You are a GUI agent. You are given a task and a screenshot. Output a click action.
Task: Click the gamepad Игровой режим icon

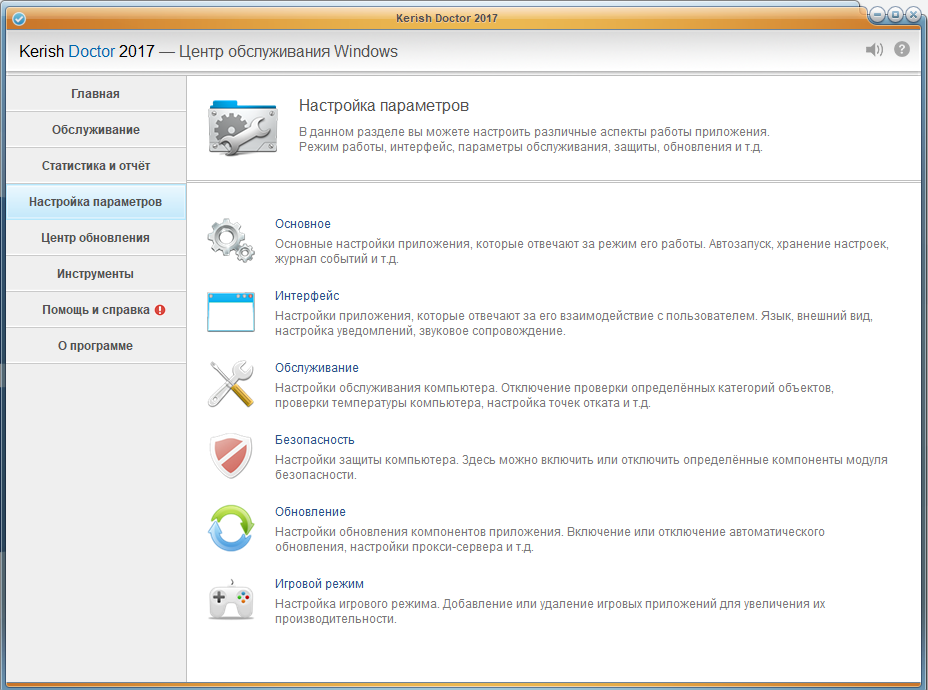click(x=230, y=600)
